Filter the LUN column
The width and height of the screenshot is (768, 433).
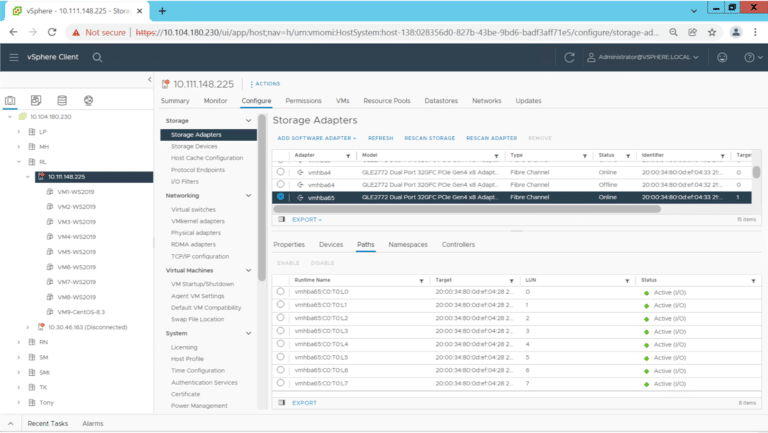(627, 281)
